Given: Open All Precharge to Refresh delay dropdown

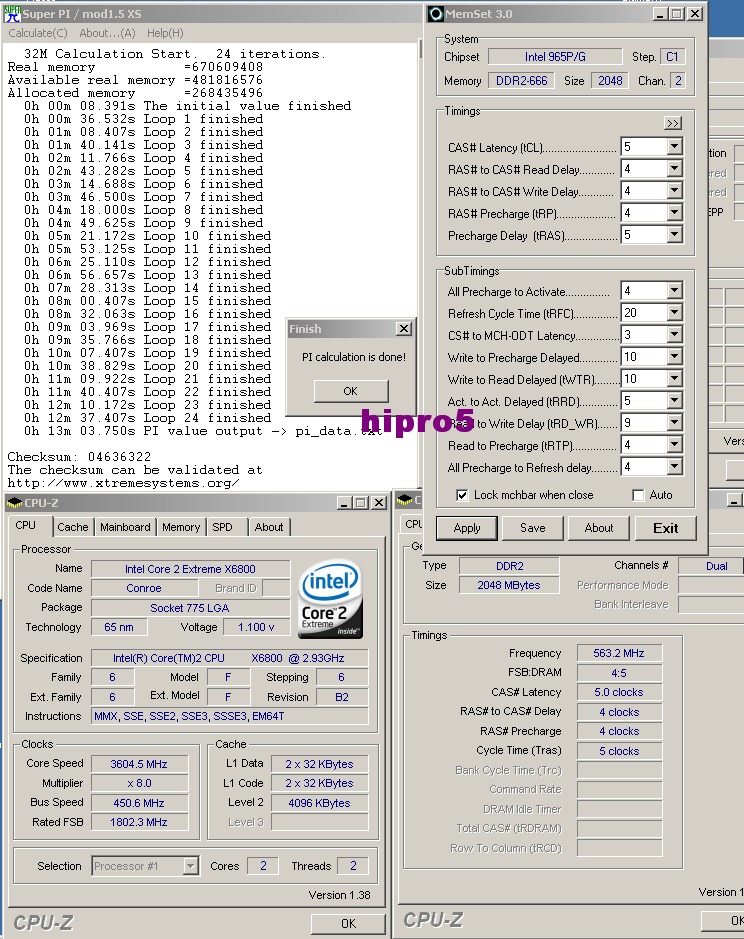Looking at the screenshot, I should [x=675, y=467].
